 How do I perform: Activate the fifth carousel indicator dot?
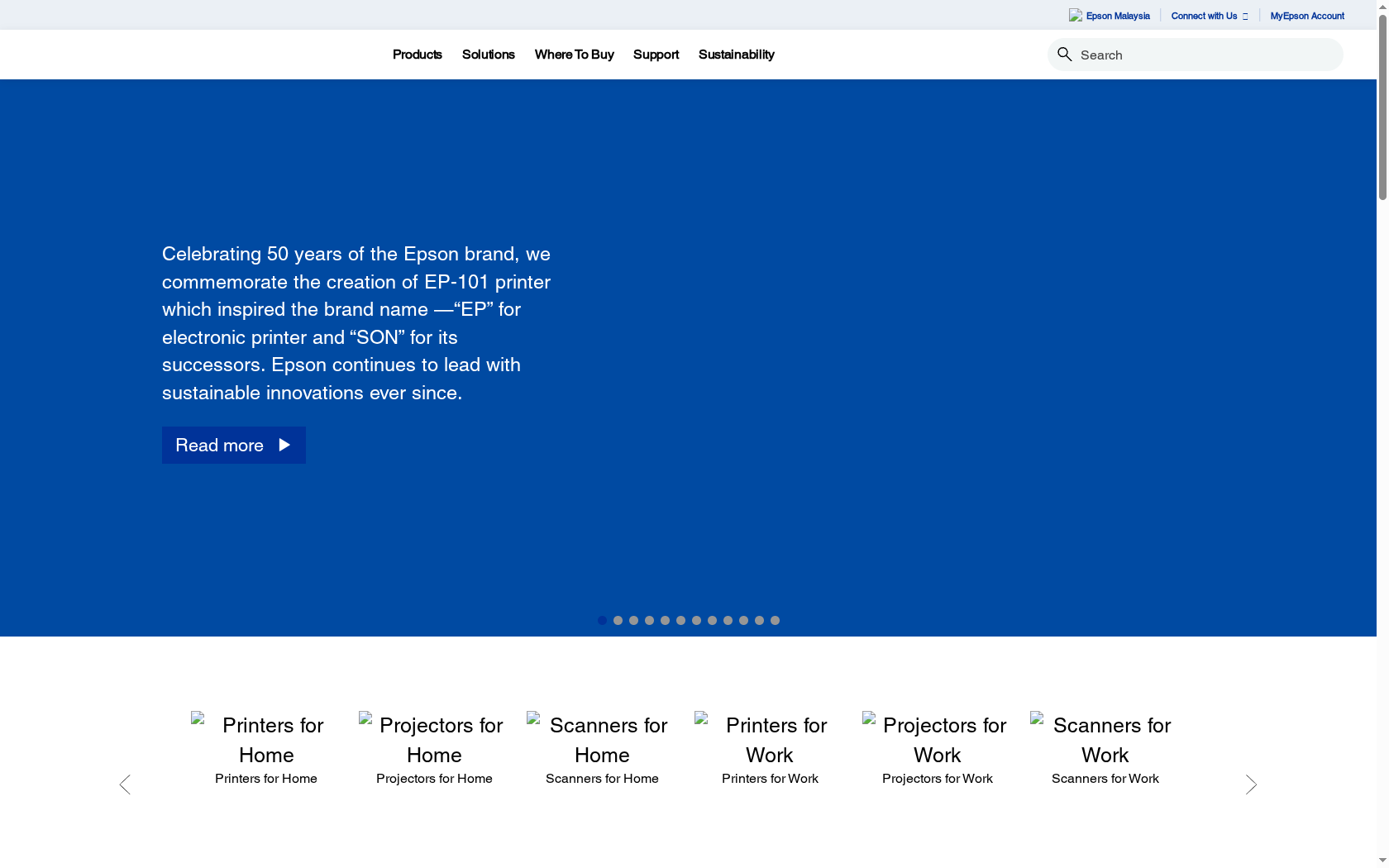(665, 620)
